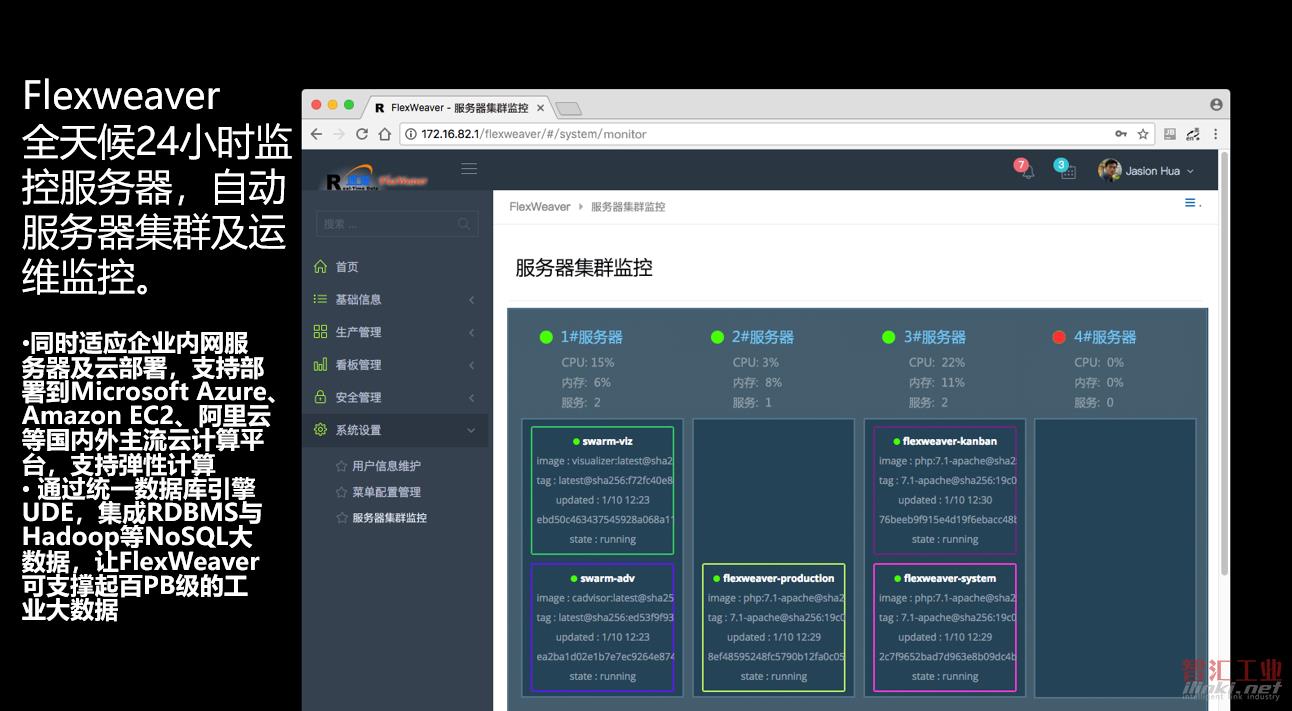Click the FlexWeaver logo in the header

(377, 180)
